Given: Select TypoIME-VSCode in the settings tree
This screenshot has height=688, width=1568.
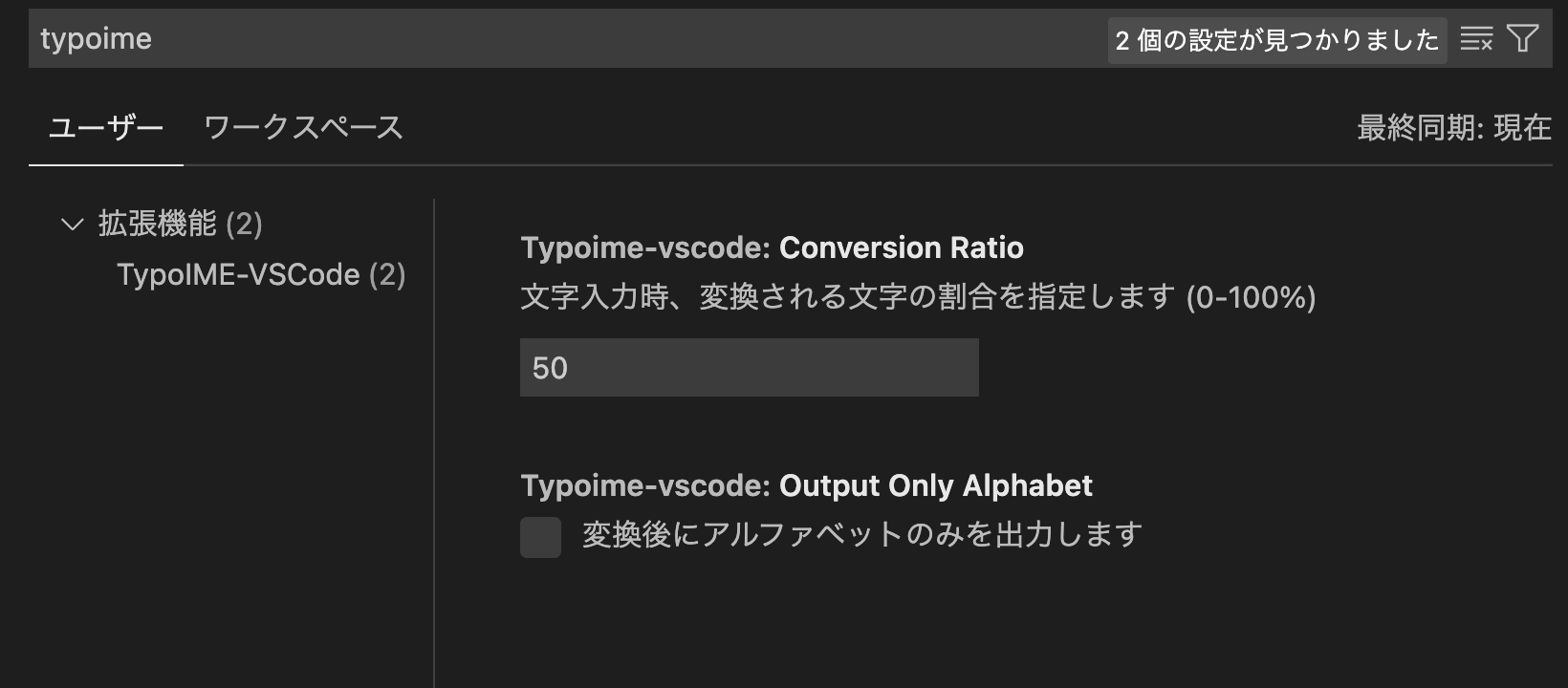Looking at the screenshot, I should pyautogui.click(x=238, y=275).
